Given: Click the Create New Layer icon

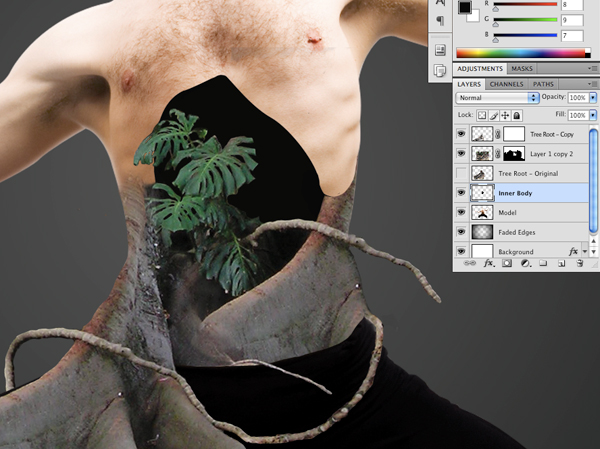Looking at the screenshot, I should pos(561,263).
